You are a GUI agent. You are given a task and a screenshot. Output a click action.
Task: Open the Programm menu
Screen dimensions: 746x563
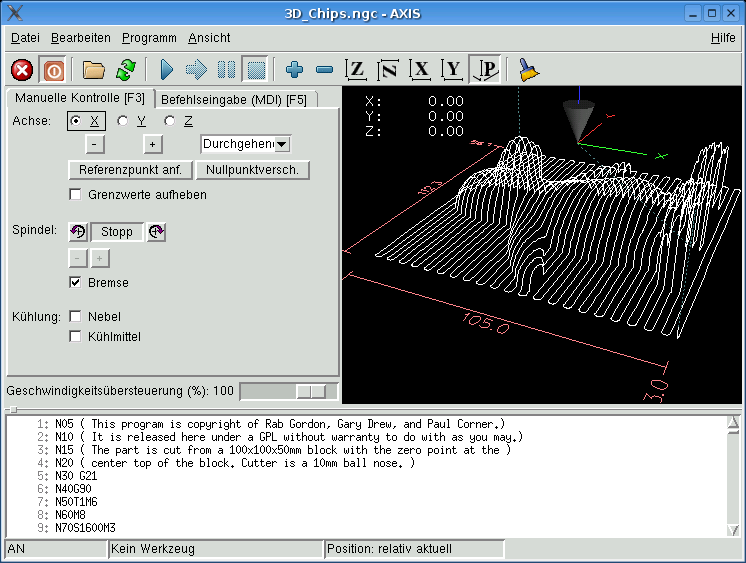point(149,38)
